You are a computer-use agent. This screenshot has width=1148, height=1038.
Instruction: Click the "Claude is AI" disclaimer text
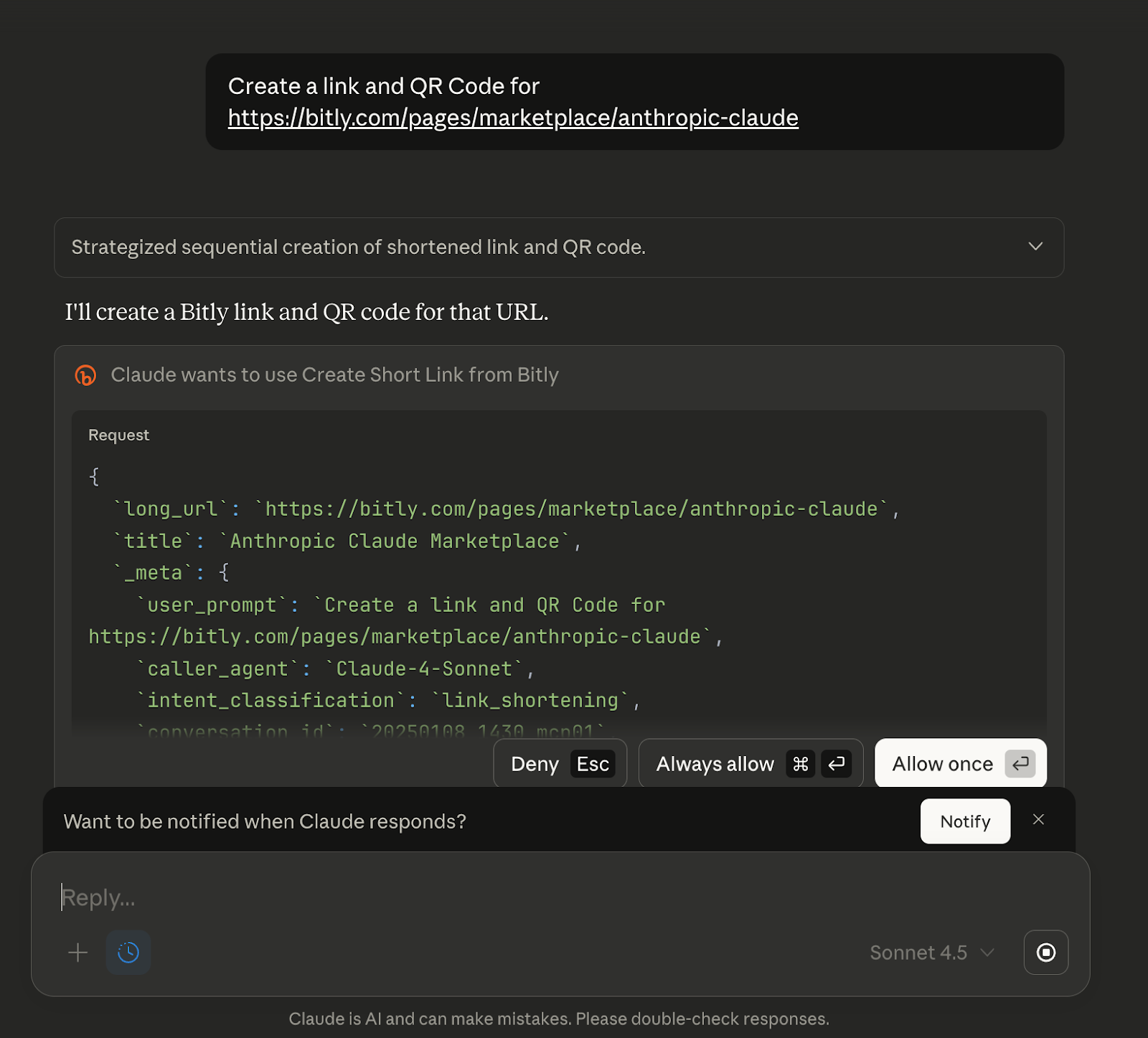pyautogui.click(x=559, y=1019)
